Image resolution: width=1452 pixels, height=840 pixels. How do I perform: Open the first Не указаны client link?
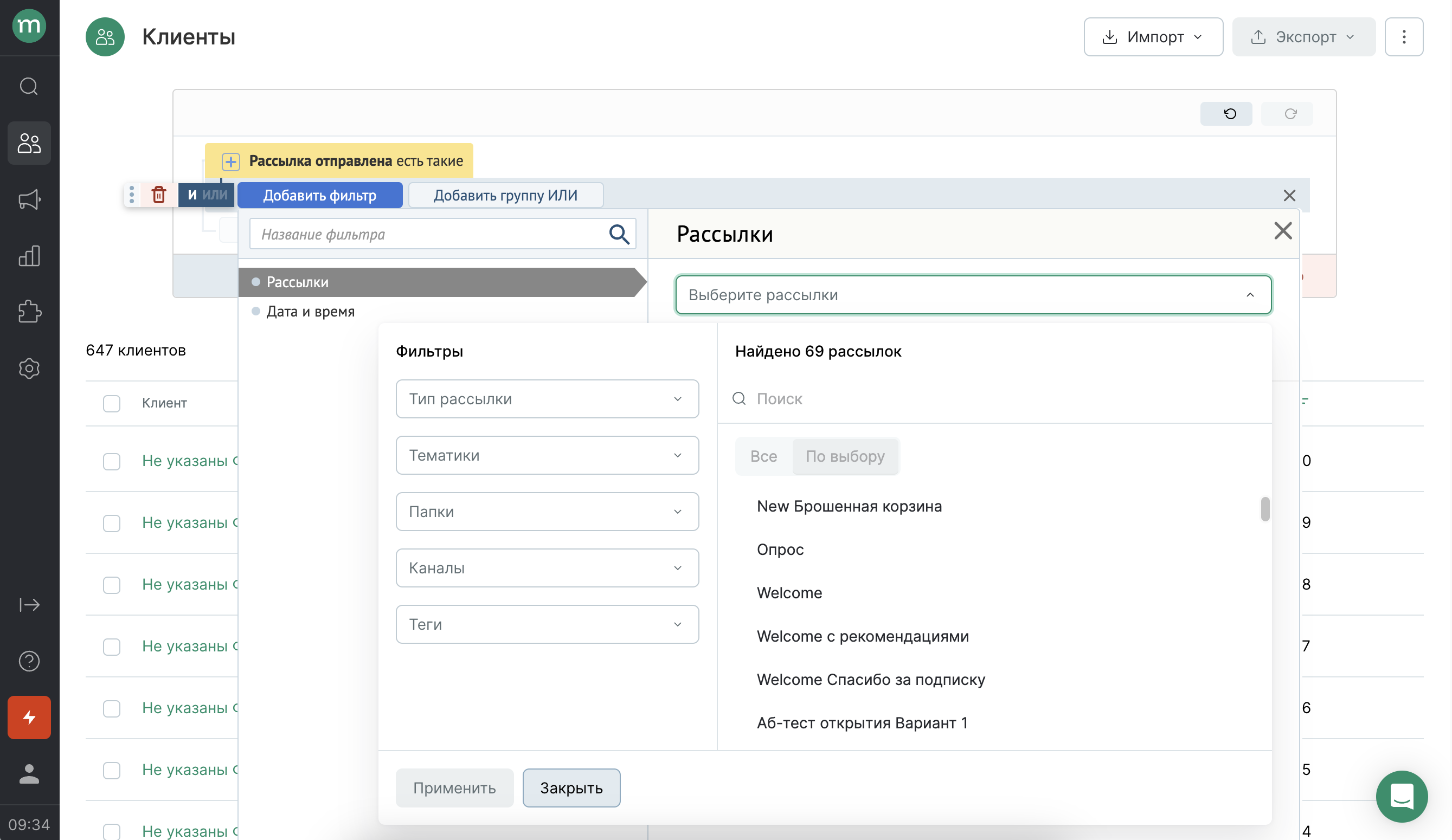point(190,461)
